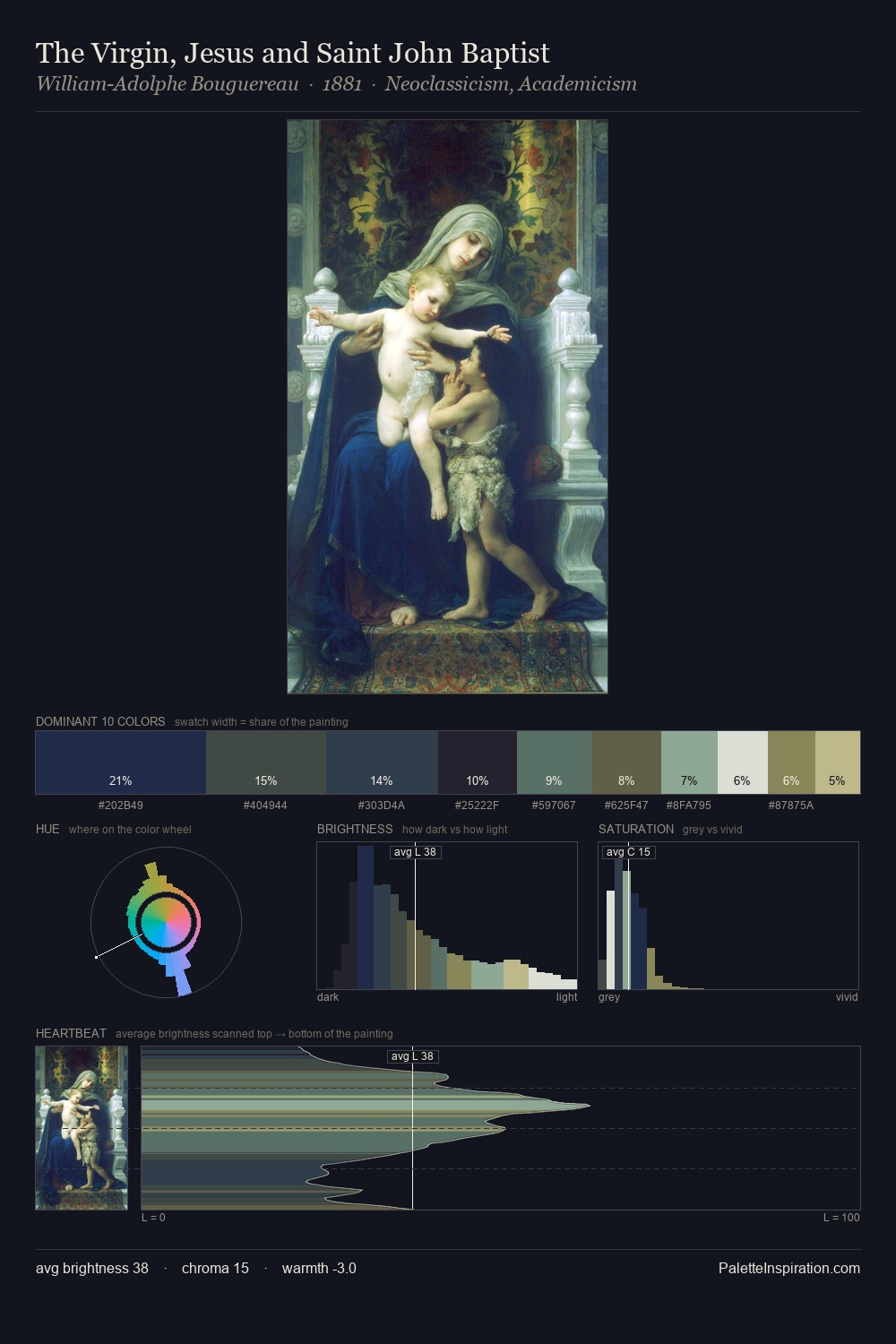Image resolution: width=896 pixels, height=1344 pixels.
Task: Click the hex code #303D4A
Action: coord(382,806)
